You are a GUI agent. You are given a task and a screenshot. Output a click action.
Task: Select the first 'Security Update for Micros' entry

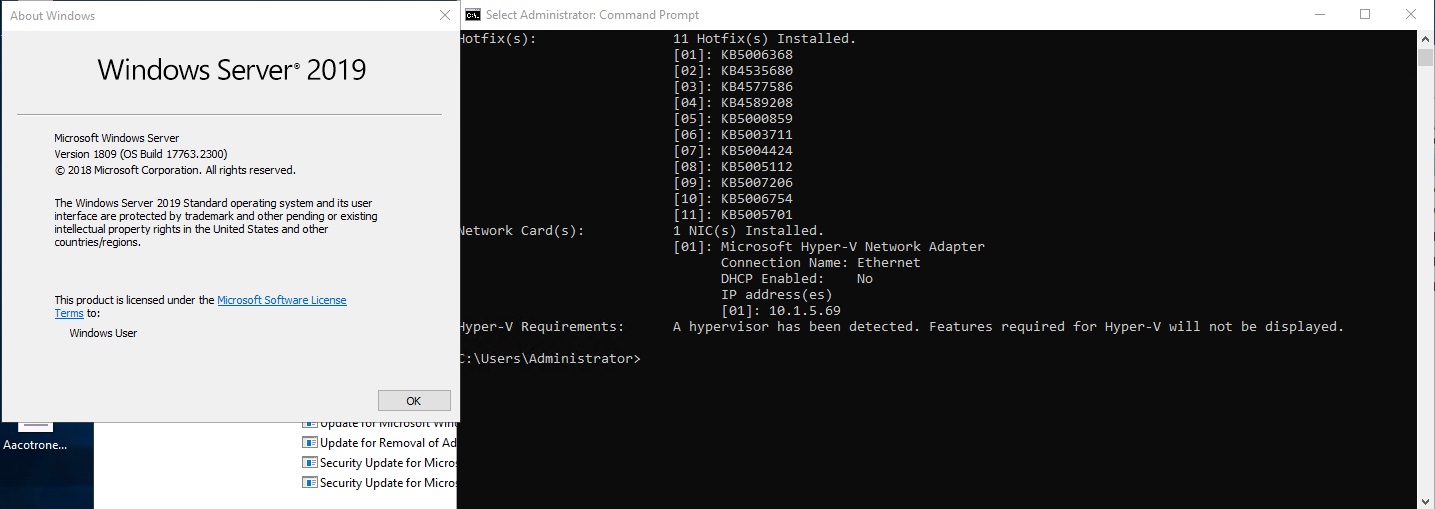[380, 463]
